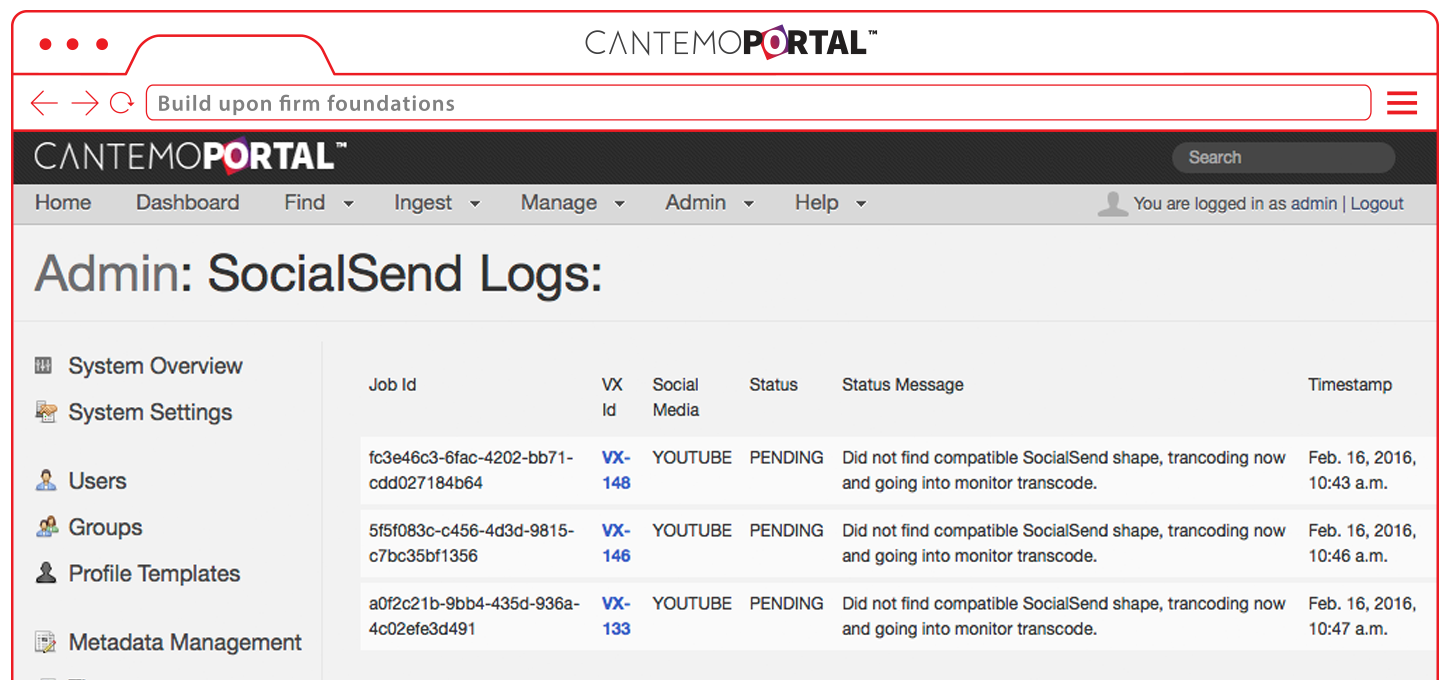Image resolution: width=1450 pixels, height=680 pixels.
Task: Click PENDING status in VX-148 row
Action: pyautogui.click(x=786, y=457)
